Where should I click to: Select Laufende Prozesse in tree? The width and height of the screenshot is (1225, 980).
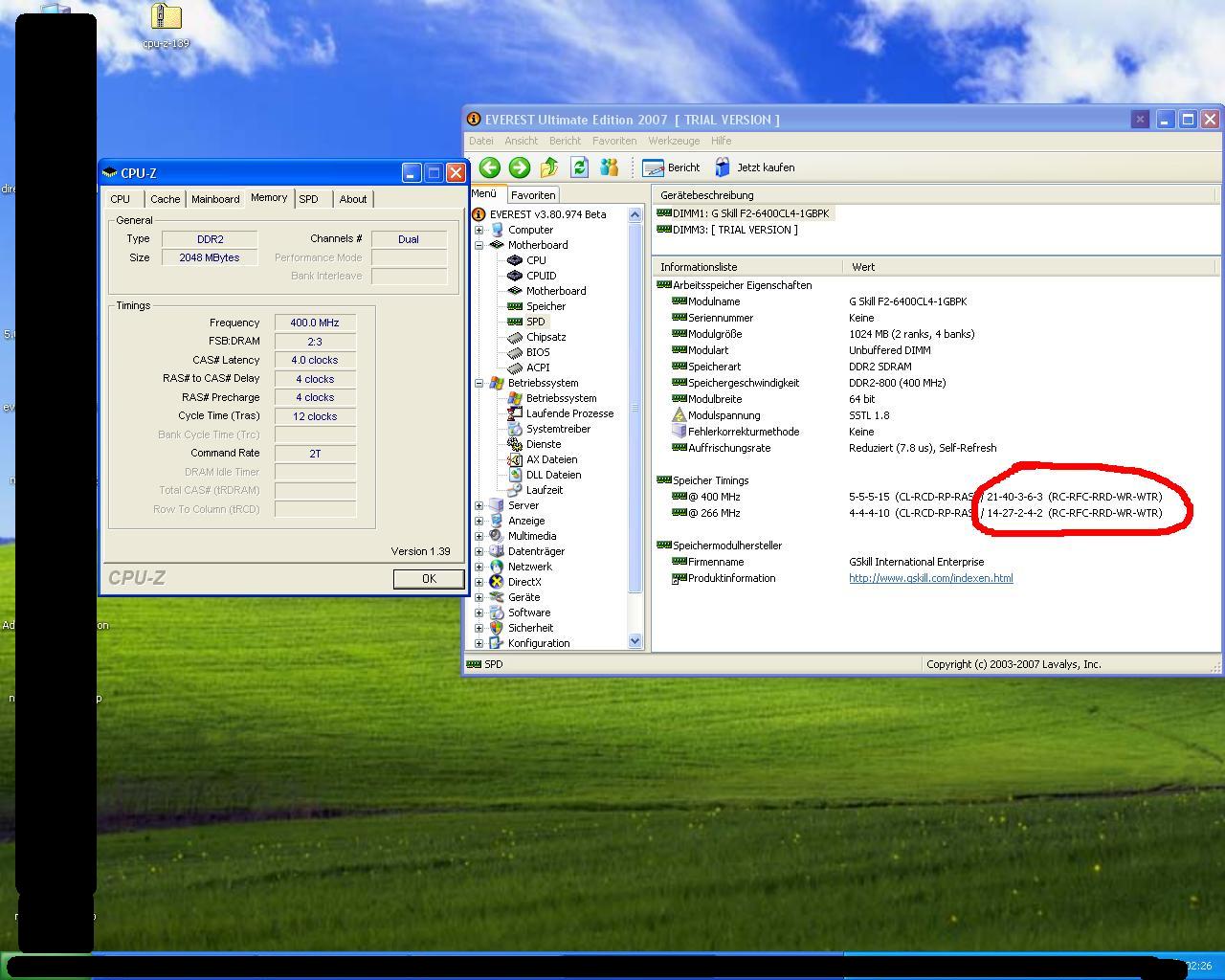(x=569, y=413)
